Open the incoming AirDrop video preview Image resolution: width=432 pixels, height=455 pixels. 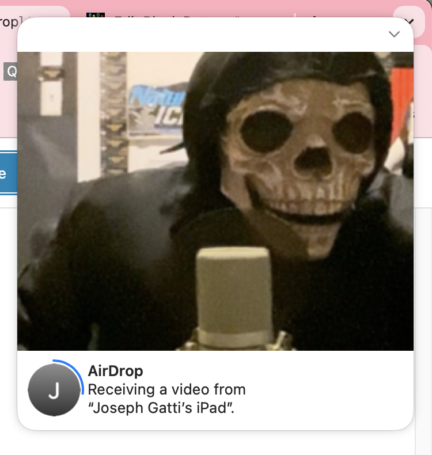tap(215, 201)
